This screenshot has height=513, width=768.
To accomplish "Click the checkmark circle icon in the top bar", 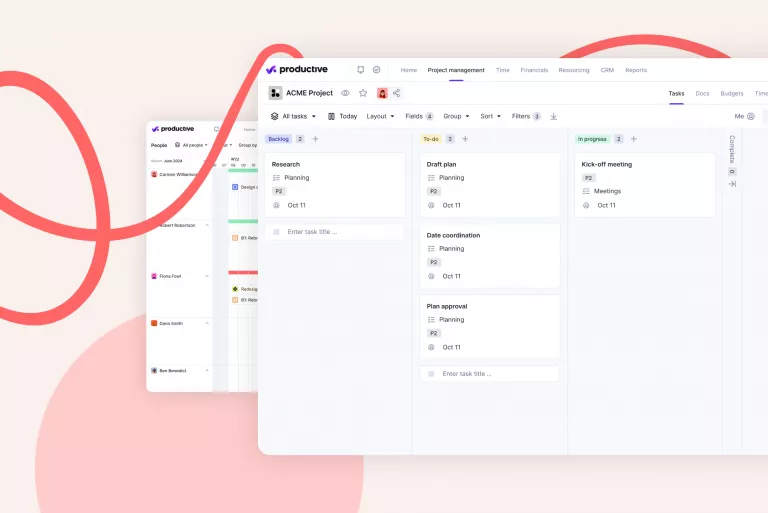I will pos(377,70).
